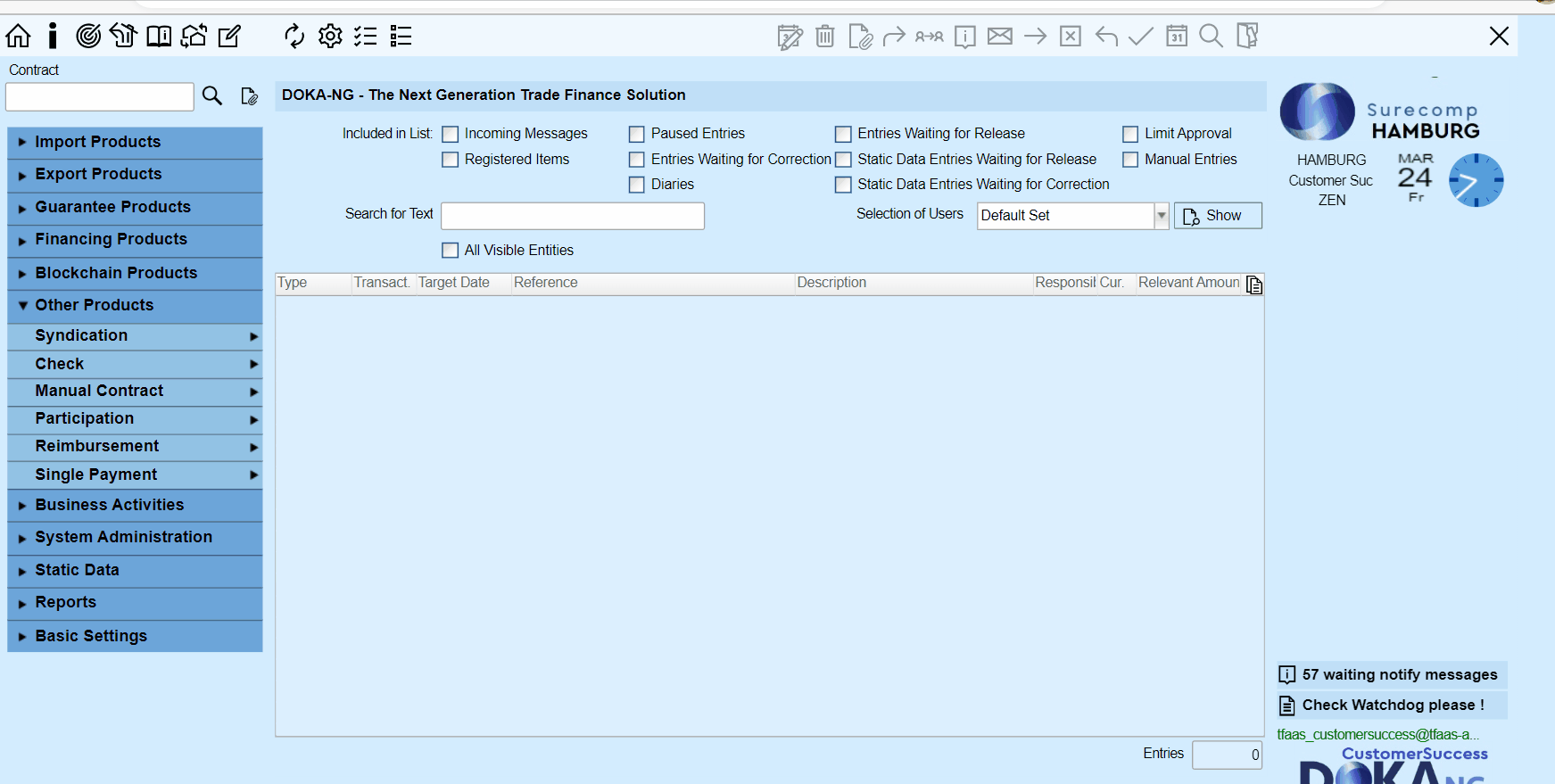Expand Business Activities section
Image resolution: width=1555 pixels, height=784 pixels.
click(x=135, y=506)
